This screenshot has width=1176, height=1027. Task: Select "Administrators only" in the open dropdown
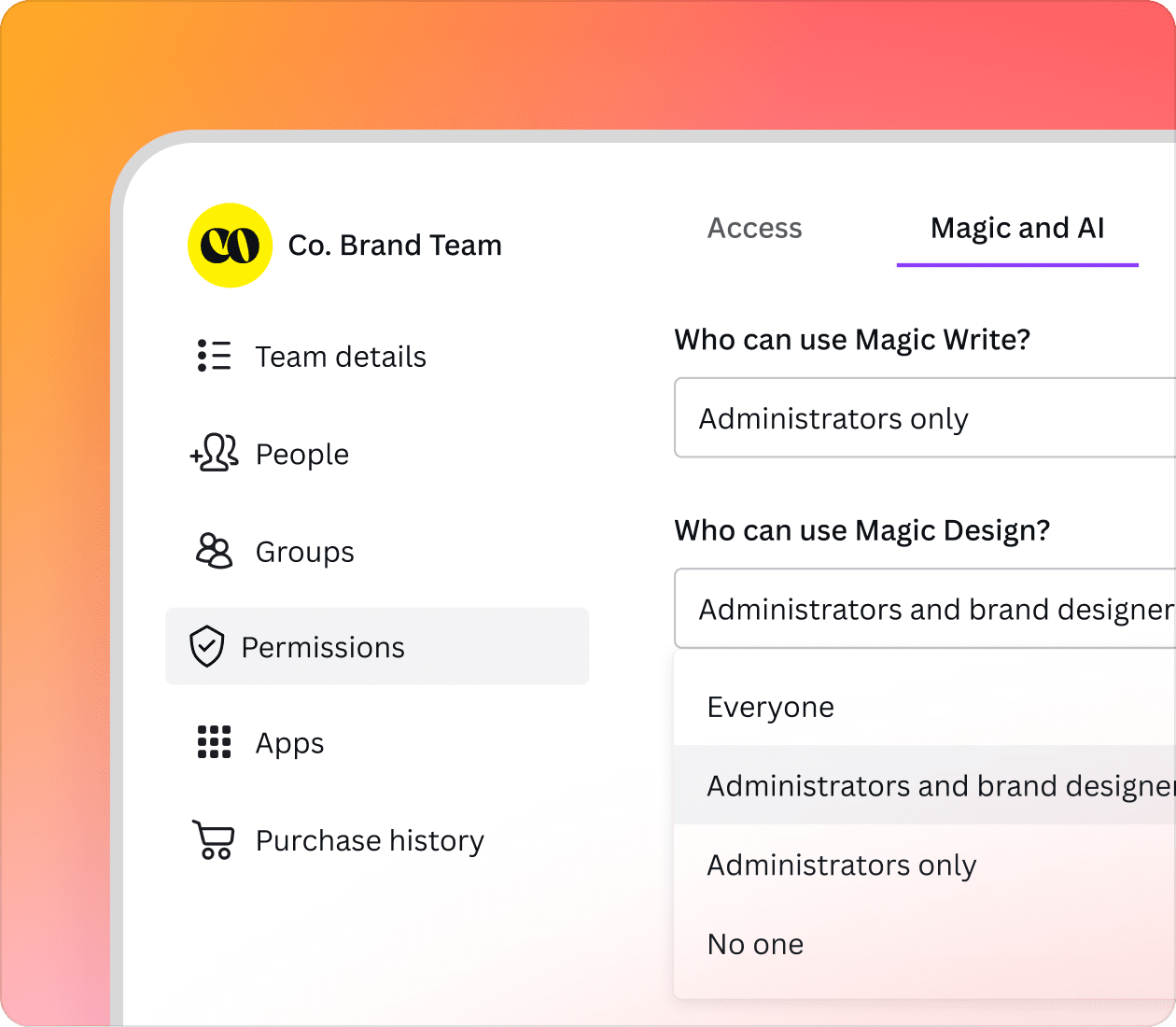pos(841,865)
